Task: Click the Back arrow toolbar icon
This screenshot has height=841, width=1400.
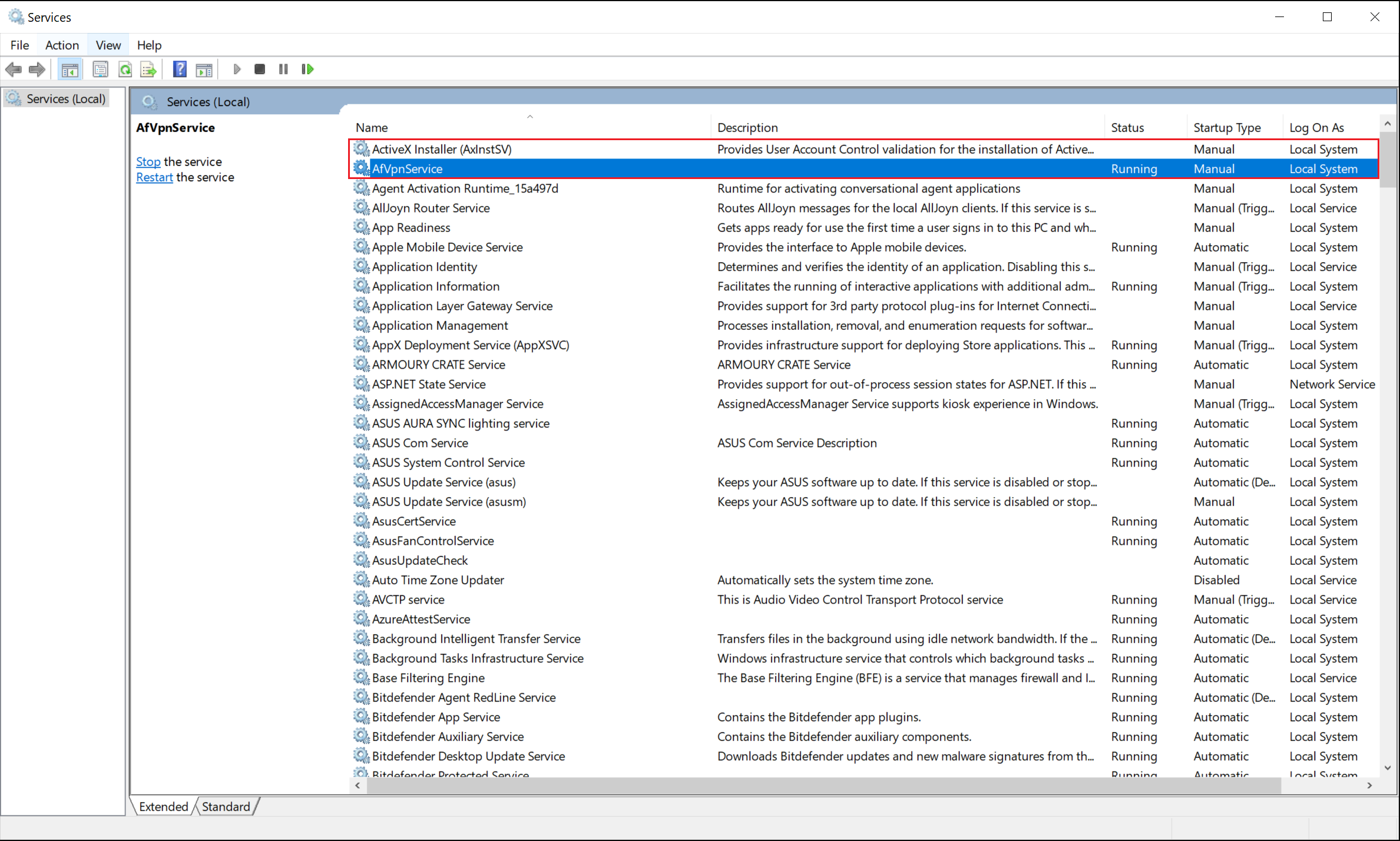Action: (14, 69)
